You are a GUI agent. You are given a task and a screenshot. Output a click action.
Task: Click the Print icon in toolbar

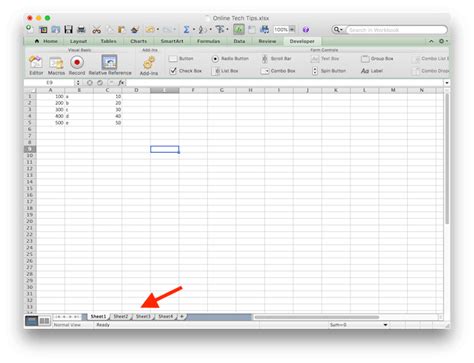pos(81,30)
